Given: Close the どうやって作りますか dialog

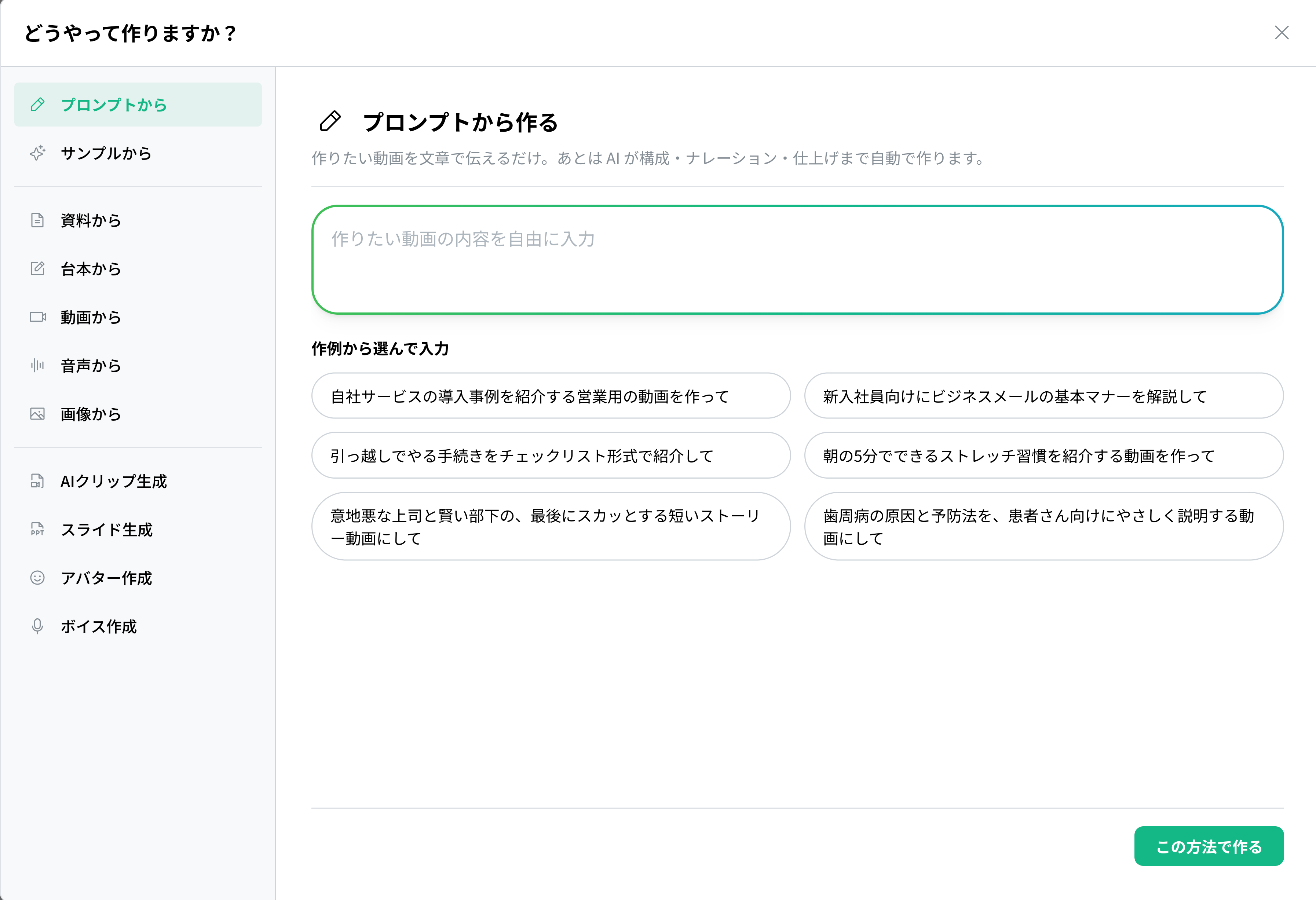Looking at the screenshot, I should coord(1282,33).
